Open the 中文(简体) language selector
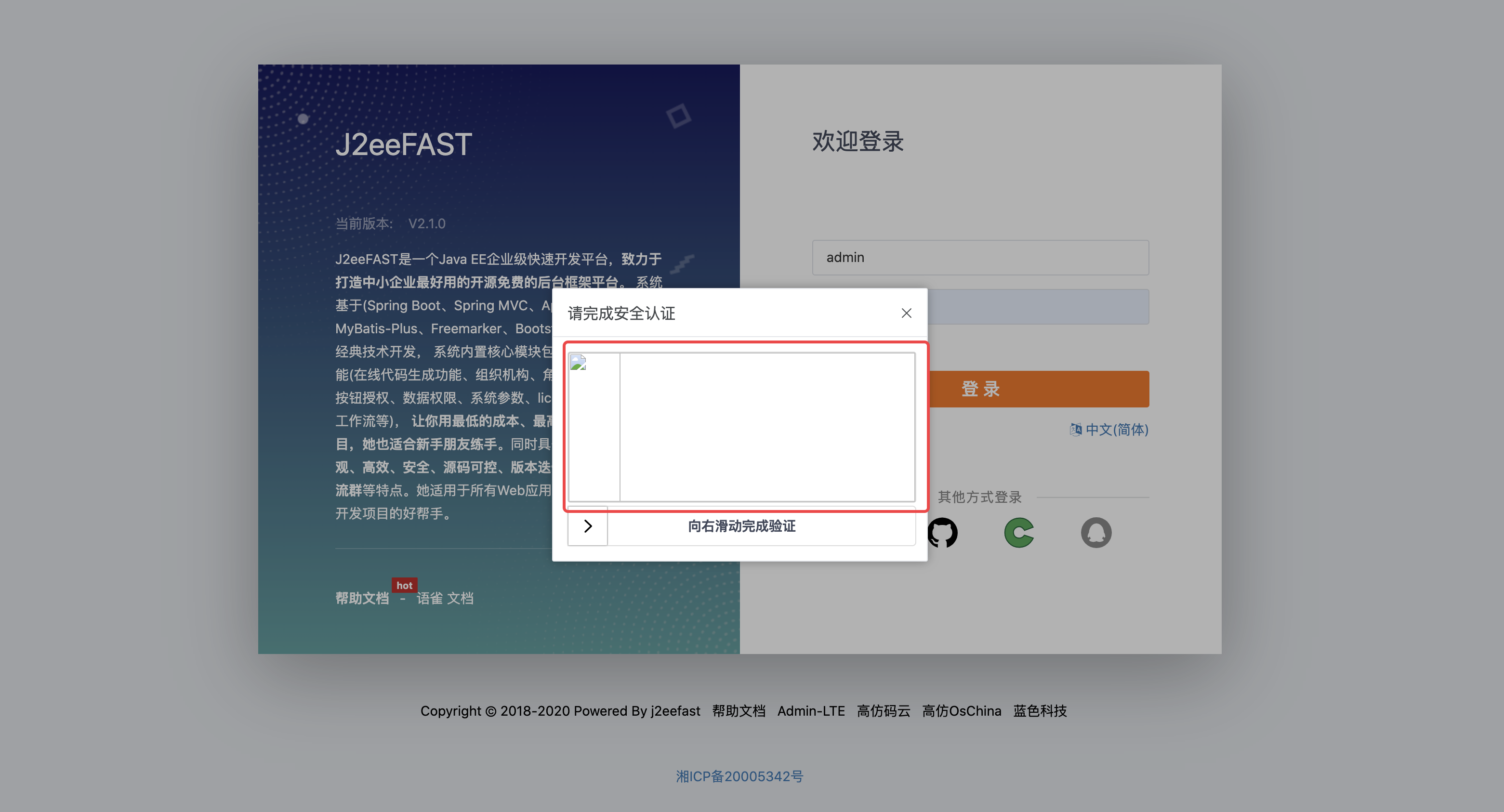This screenshot has width=1504, height=812. (1116, 430)
